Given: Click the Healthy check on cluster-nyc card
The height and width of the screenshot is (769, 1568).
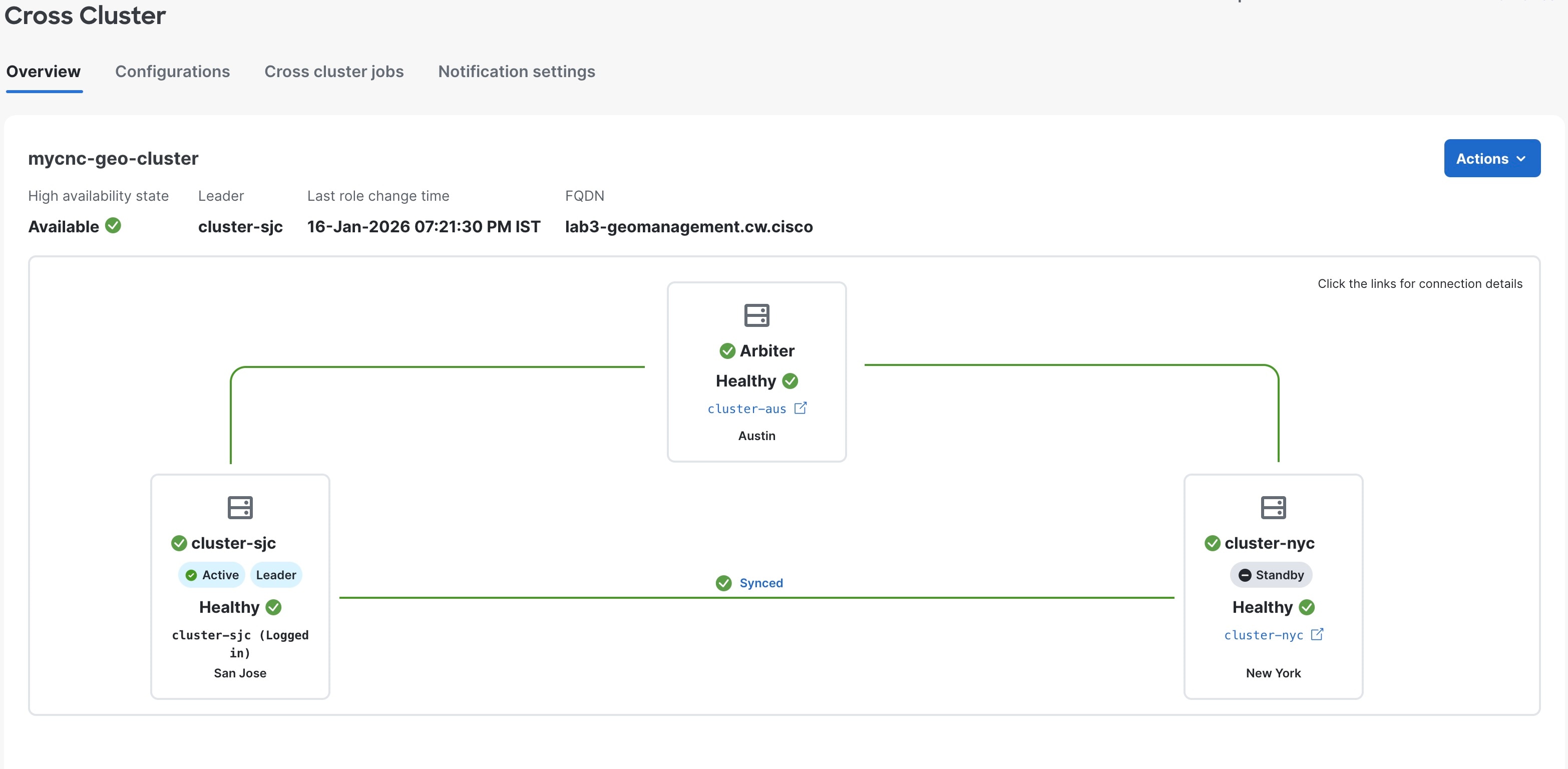Looking at the screenshot, I should 1307,607.
